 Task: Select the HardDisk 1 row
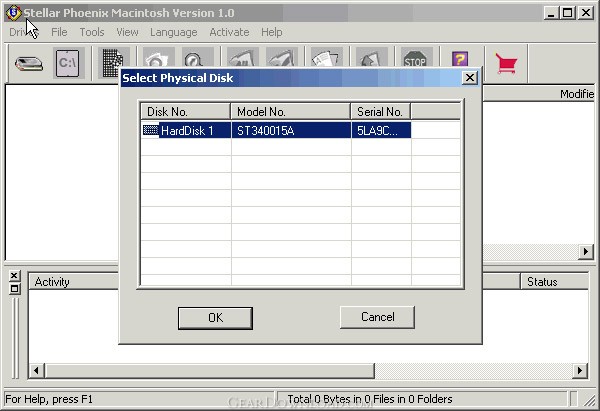pos(276,130)
